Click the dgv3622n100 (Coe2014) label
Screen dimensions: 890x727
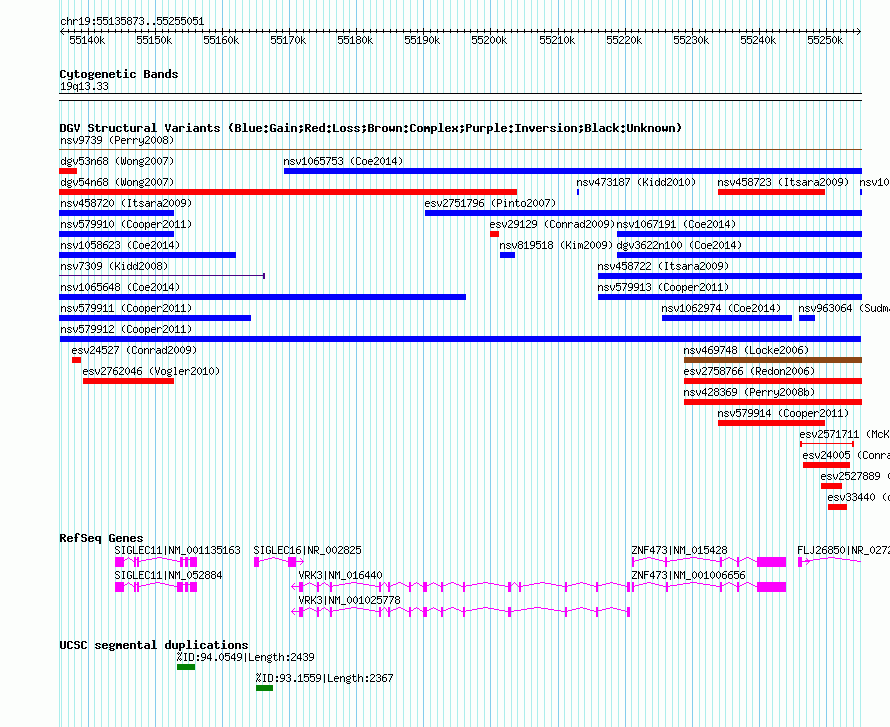click(x=679, y=245)
